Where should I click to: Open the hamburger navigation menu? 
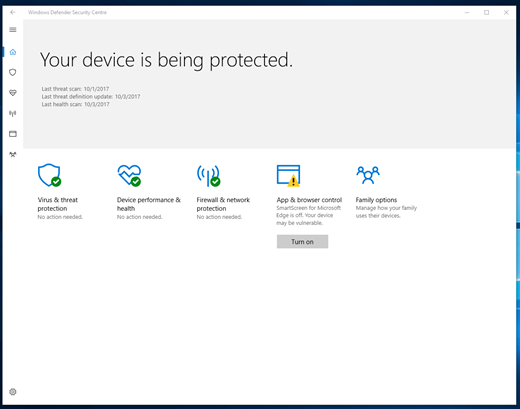(13, 30)
